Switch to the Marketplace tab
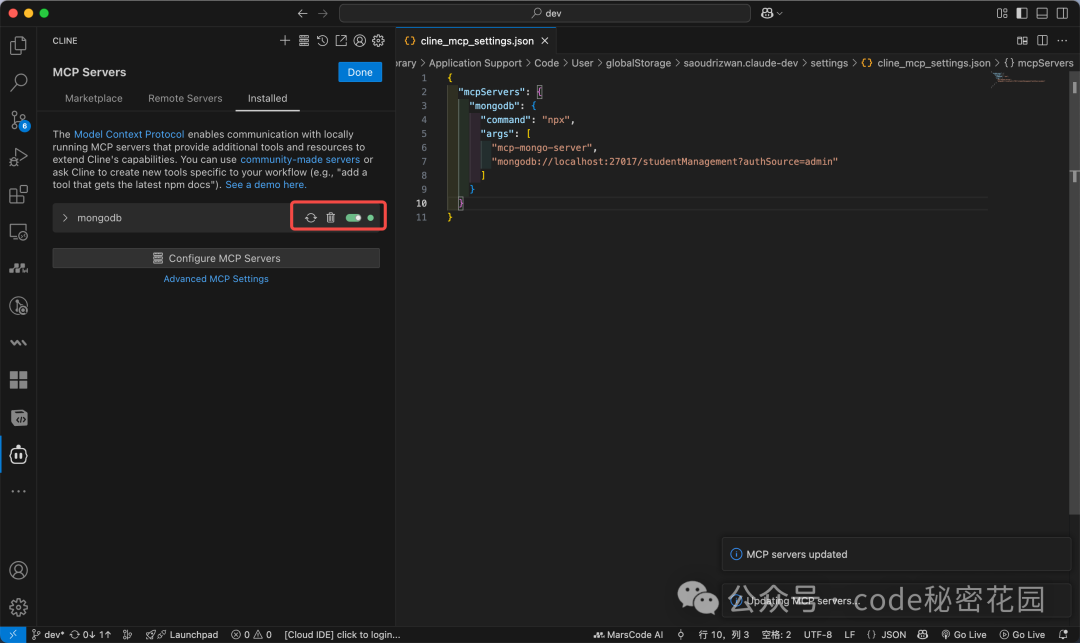Viewport: 1080px width, 643px height. pyautogui.click(x=93, y=98)
